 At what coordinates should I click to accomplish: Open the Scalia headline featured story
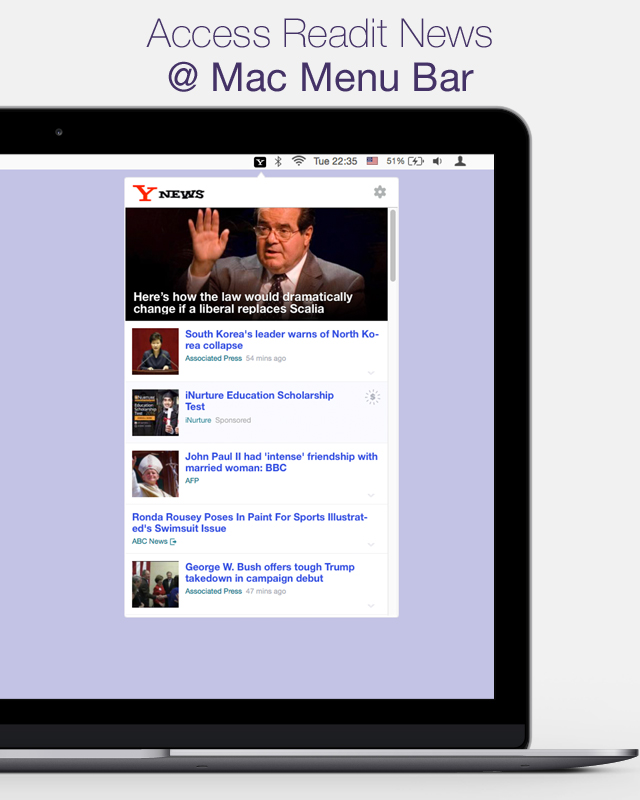point(256,264)
